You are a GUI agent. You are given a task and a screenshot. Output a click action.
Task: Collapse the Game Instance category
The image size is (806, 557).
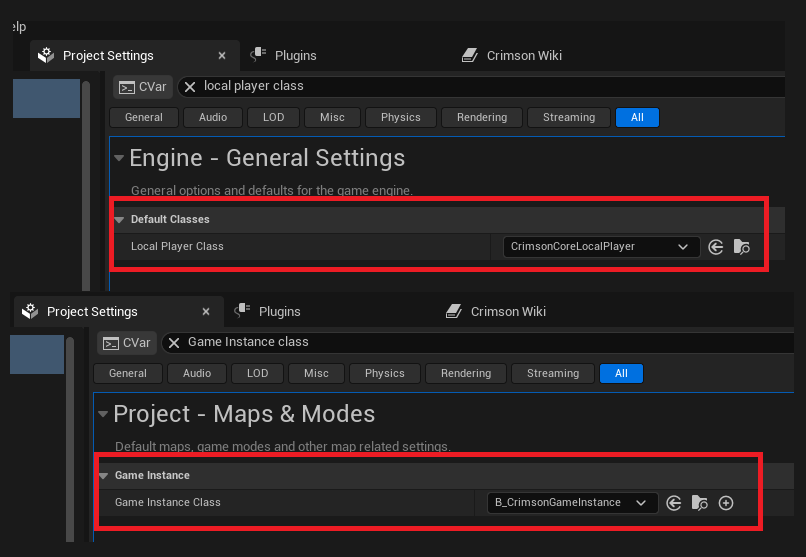point(103,476)
